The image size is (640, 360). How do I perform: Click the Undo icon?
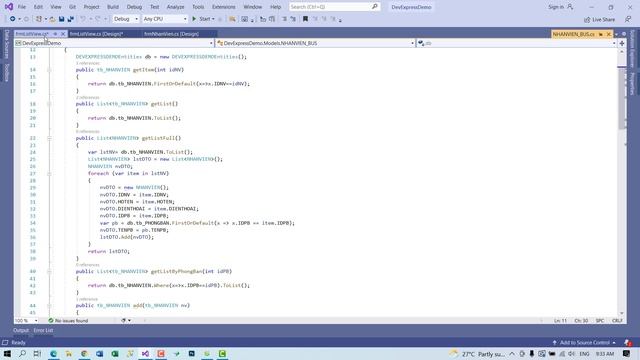(x=83, y=19)
